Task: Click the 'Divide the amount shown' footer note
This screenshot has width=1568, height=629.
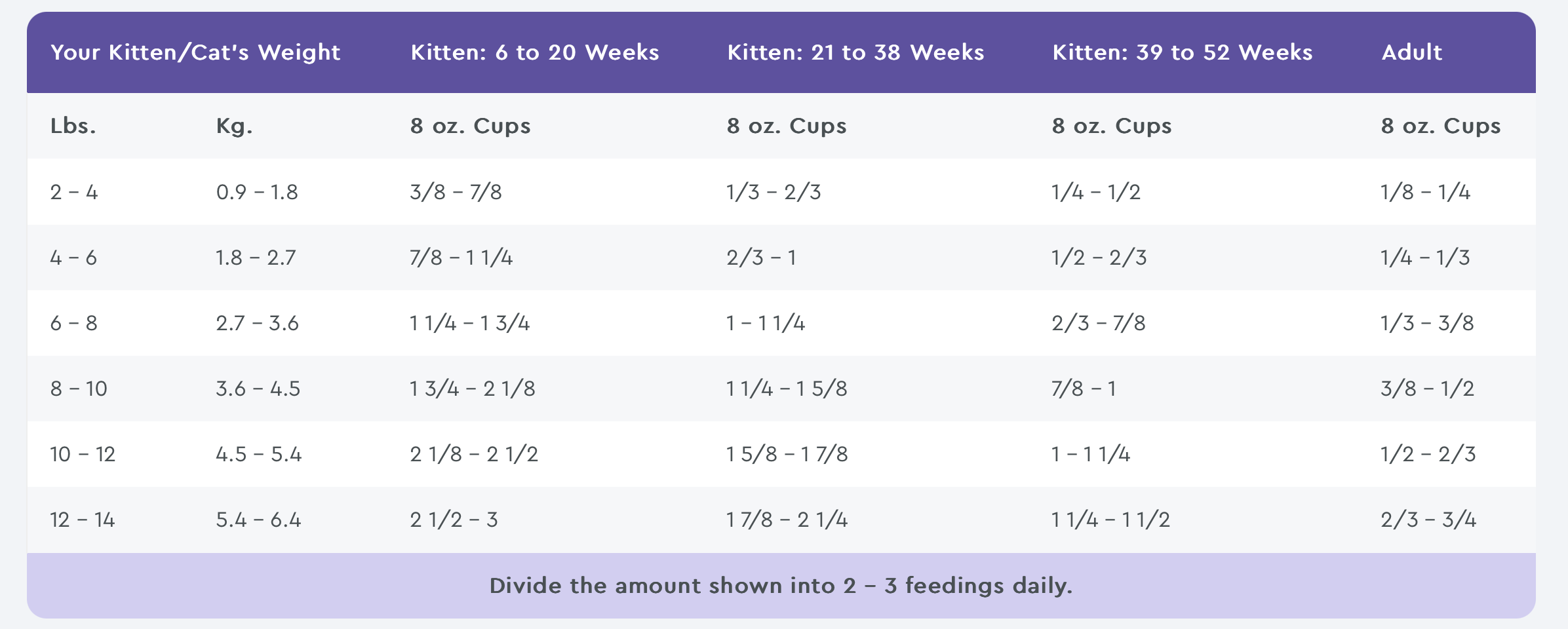Action: [x=781, y=585]
